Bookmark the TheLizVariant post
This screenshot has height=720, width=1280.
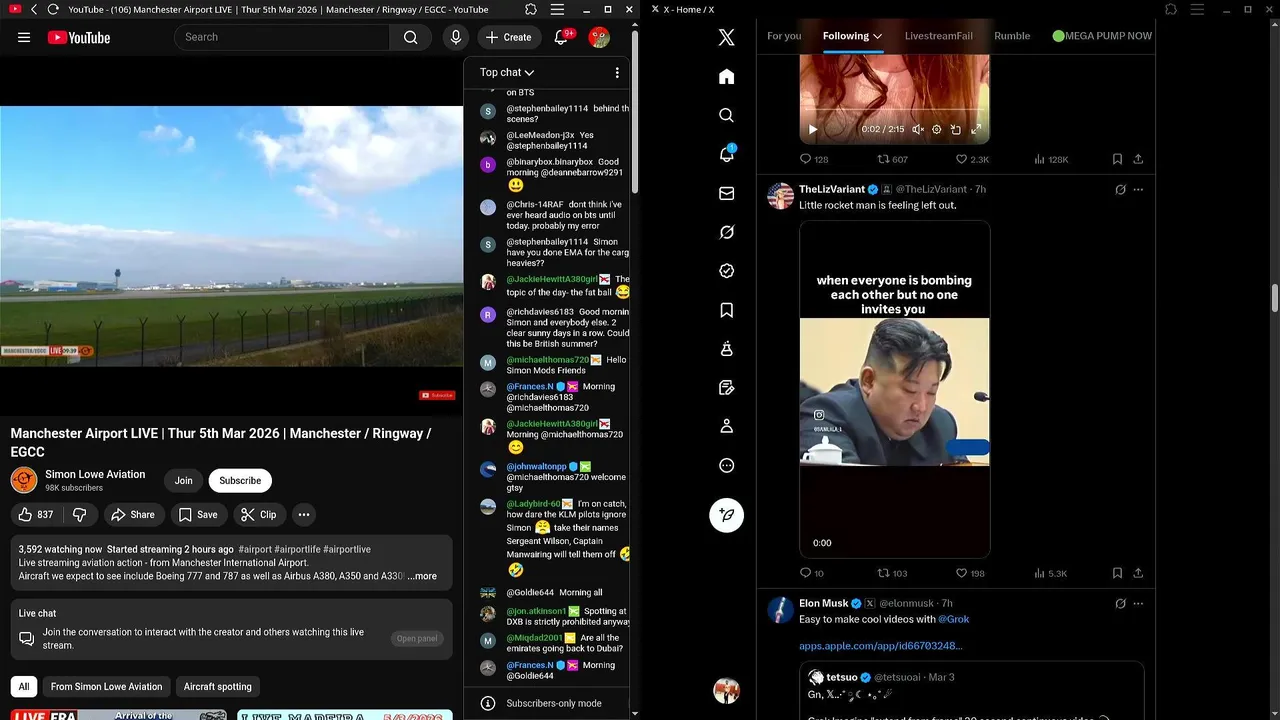pos(1117,573)
